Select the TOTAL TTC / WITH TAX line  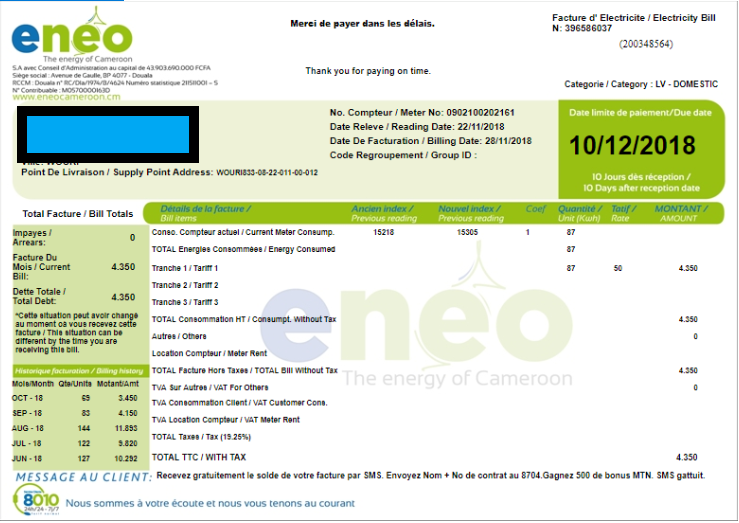(x=198, y=457)
